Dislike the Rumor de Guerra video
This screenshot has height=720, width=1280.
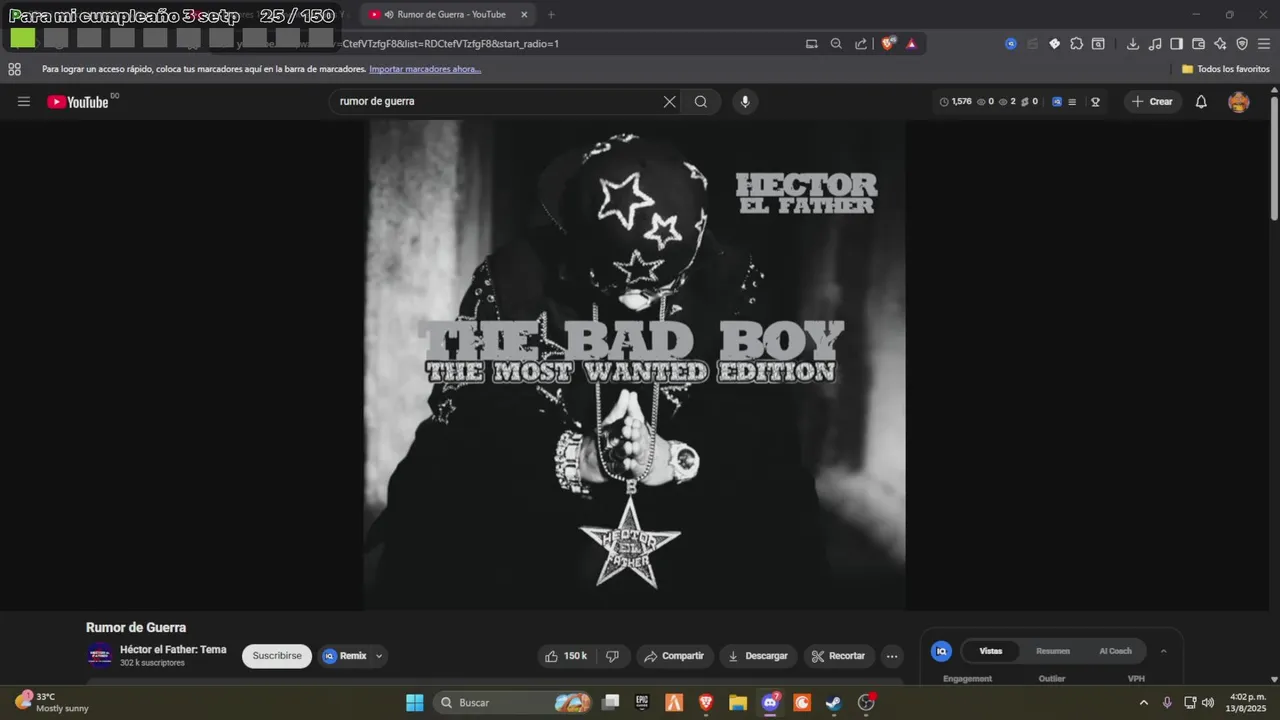pyautogui.click(x=612, y=656)
